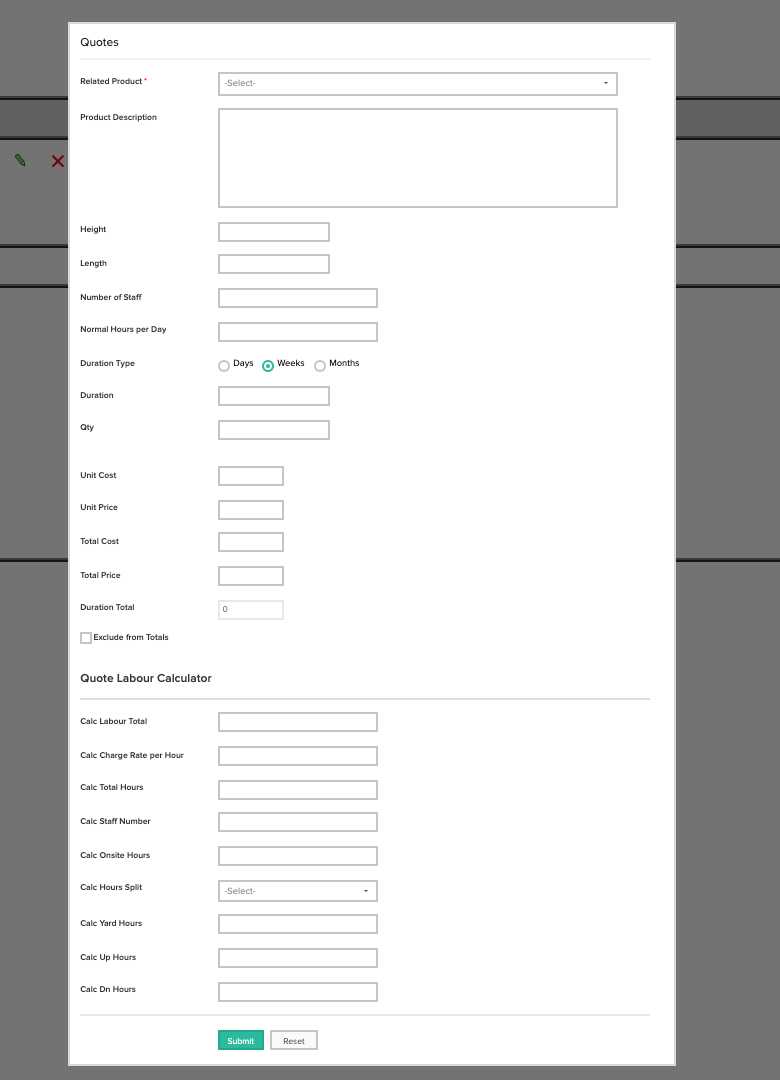
Task: Focus the Product Description text area
Action: click(x=418, y=158)
